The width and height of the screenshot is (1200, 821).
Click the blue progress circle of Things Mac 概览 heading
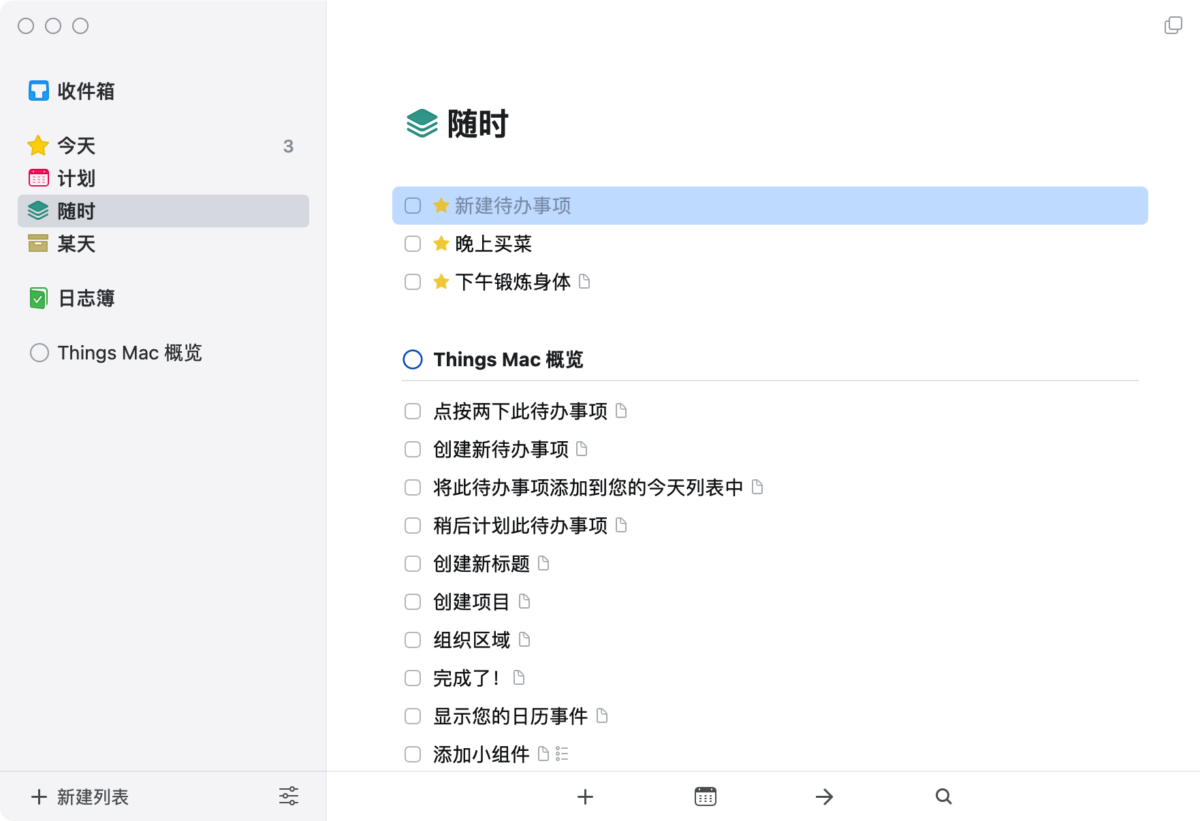[412, 360]
